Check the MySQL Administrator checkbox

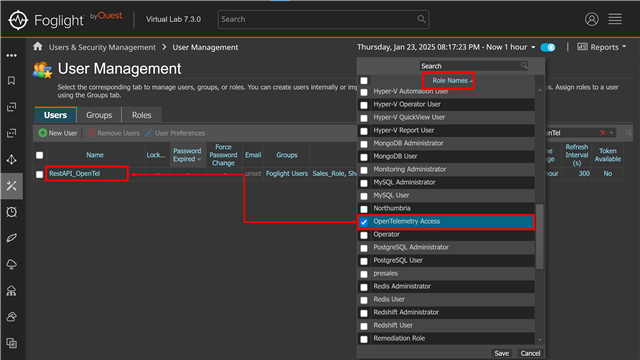(x=364, y=183)
